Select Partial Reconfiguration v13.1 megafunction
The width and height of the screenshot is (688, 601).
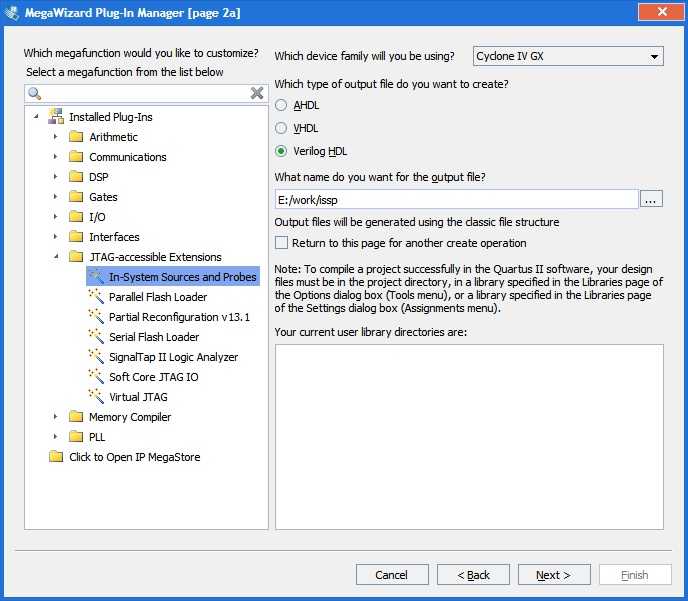(179, 317)
